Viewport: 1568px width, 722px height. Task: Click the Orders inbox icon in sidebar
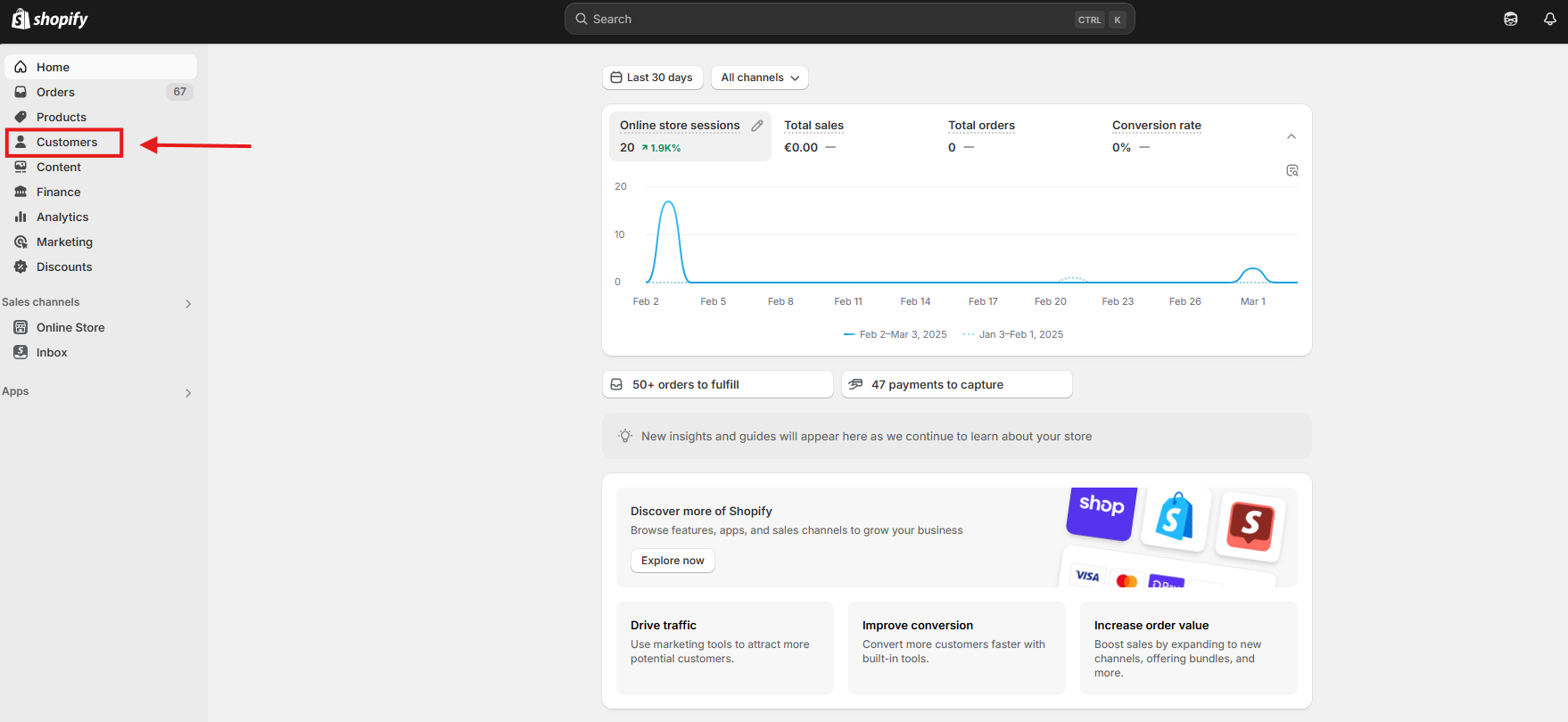point(21,92)
